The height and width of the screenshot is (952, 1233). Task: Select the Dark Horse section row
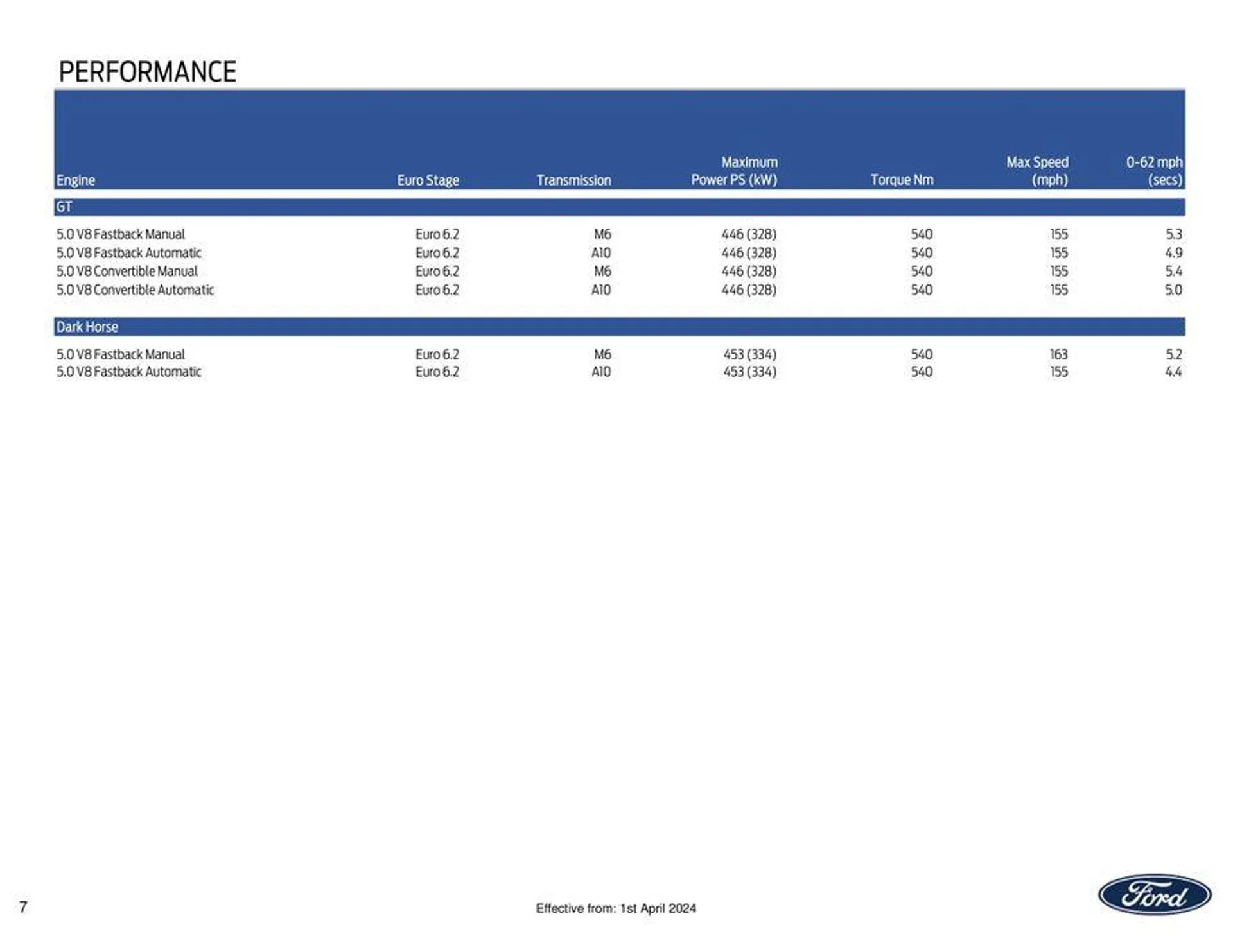pyautogui.click(x=620, y=327)
